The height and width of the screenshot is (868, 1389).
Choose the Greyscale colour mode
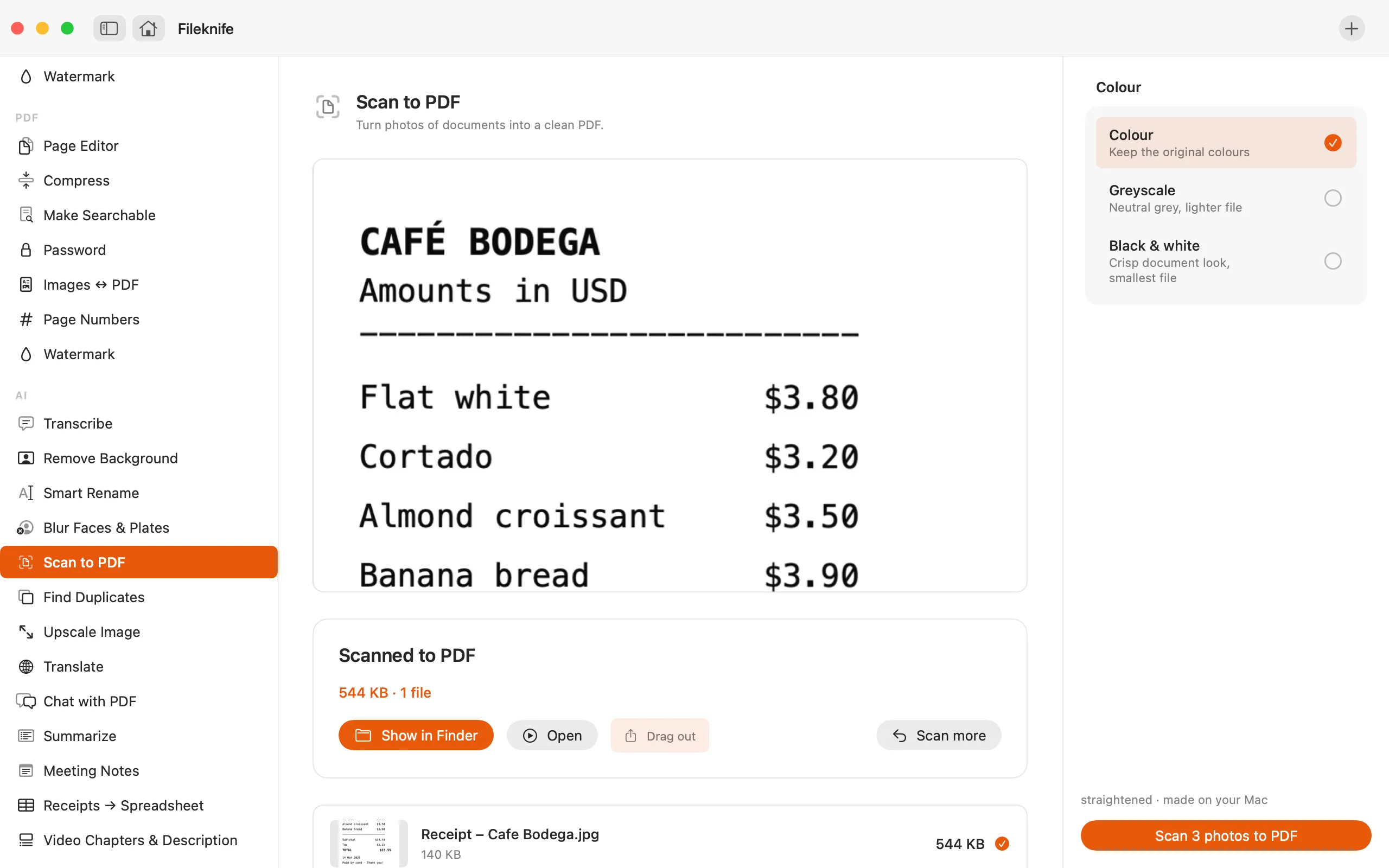point(1226,198)
